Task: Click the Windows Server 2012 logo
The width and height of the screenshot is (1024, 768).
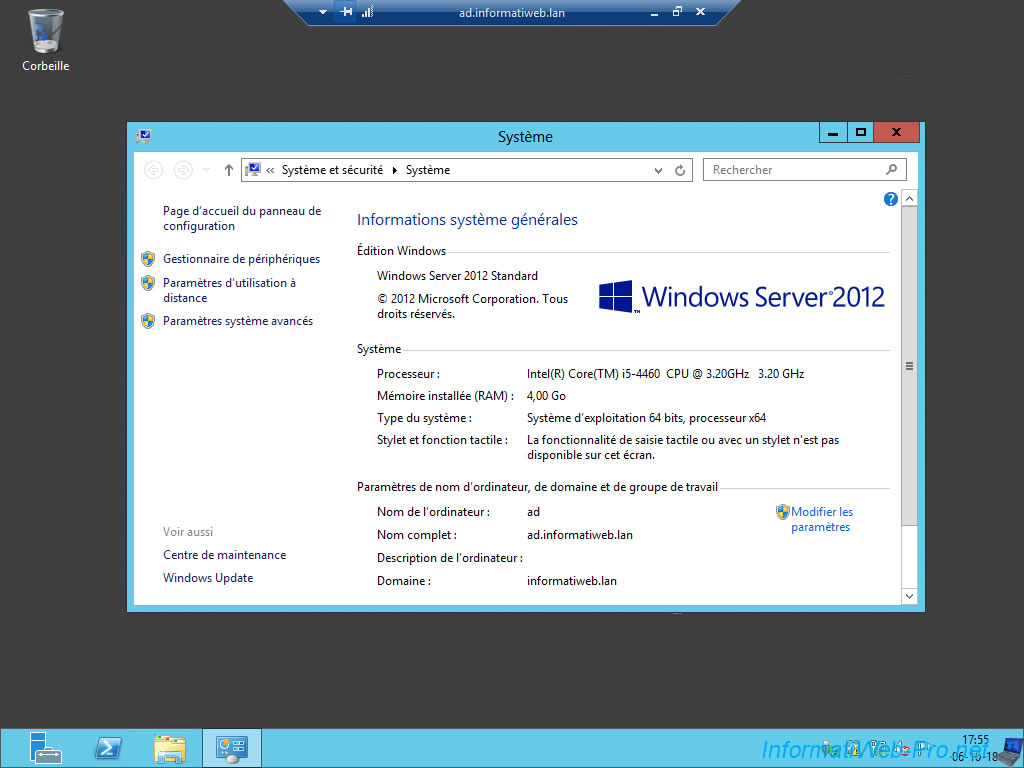Action: (742, 296)
